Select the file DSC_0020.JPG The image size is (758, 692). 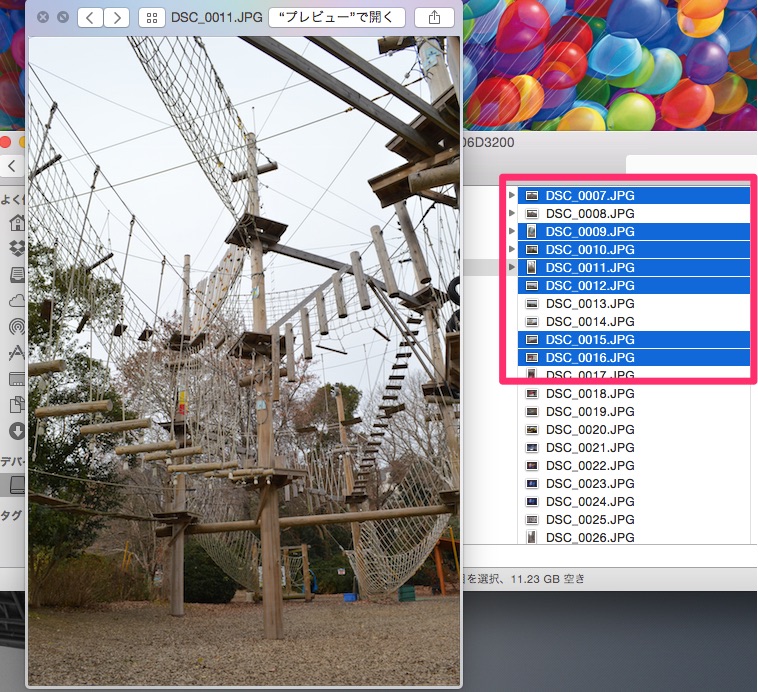590,429
